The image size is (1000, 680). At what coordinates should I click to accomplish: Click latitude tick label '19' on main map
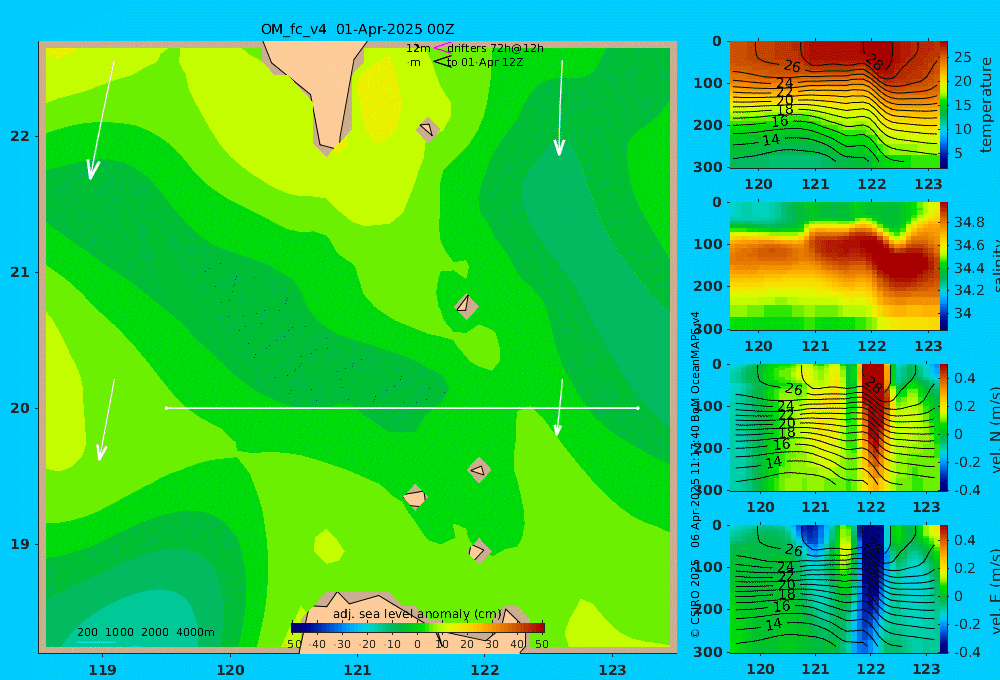tap(20, 544)
